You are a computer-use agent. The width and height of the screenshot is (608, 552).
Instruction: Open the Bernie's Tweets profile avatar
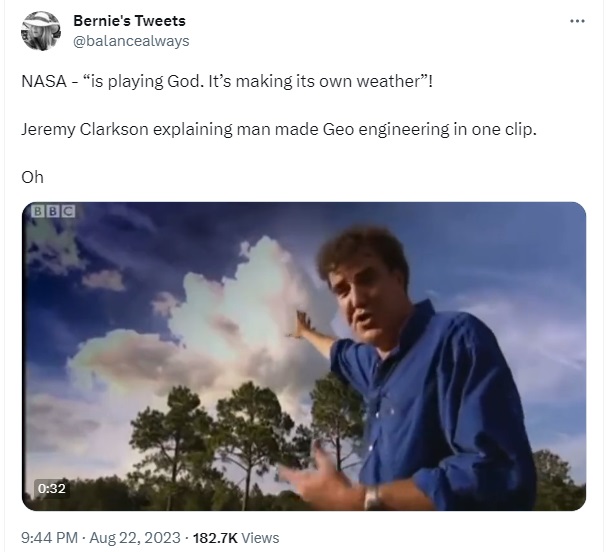41,31
